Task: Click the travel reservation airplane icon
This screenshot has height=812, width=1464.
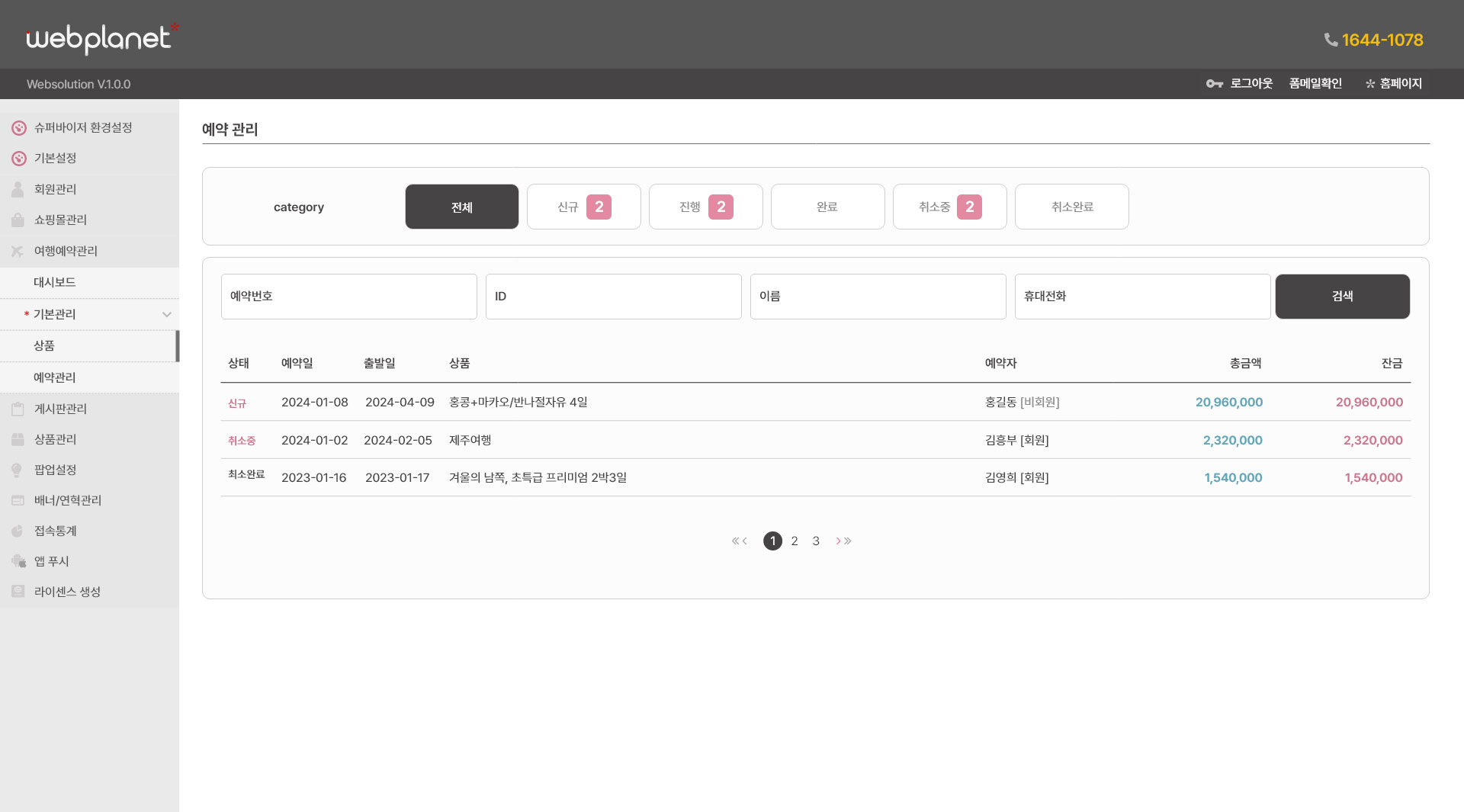Action: pos(18,251)
